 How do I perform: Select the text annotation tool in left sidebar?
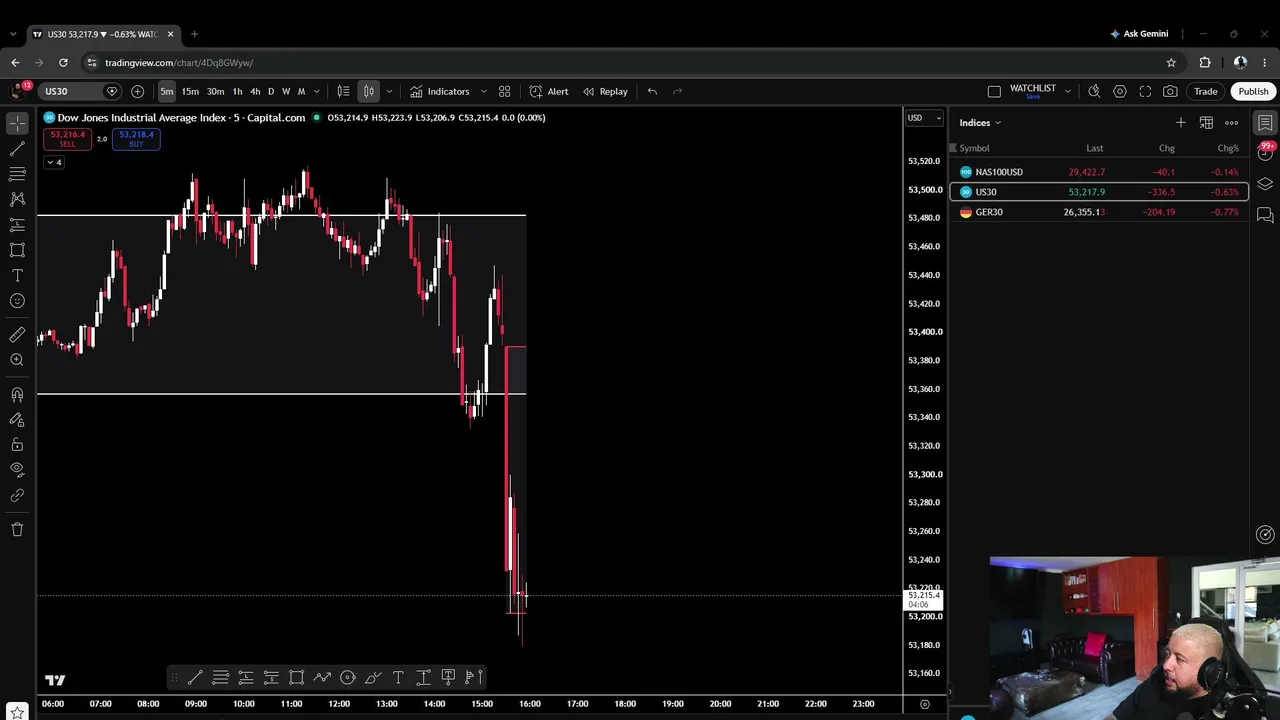(x=17, y=276)
